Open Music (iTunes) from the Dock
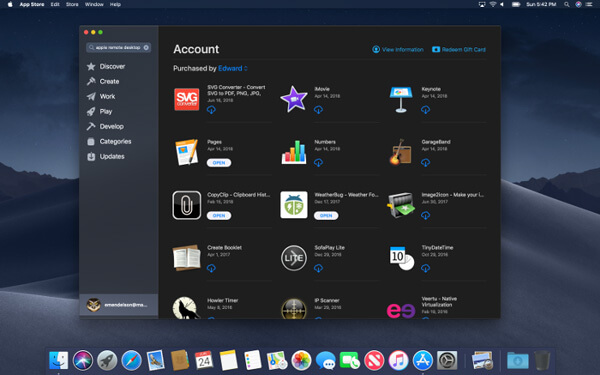 pyautogui.click(x=398, y=360)
